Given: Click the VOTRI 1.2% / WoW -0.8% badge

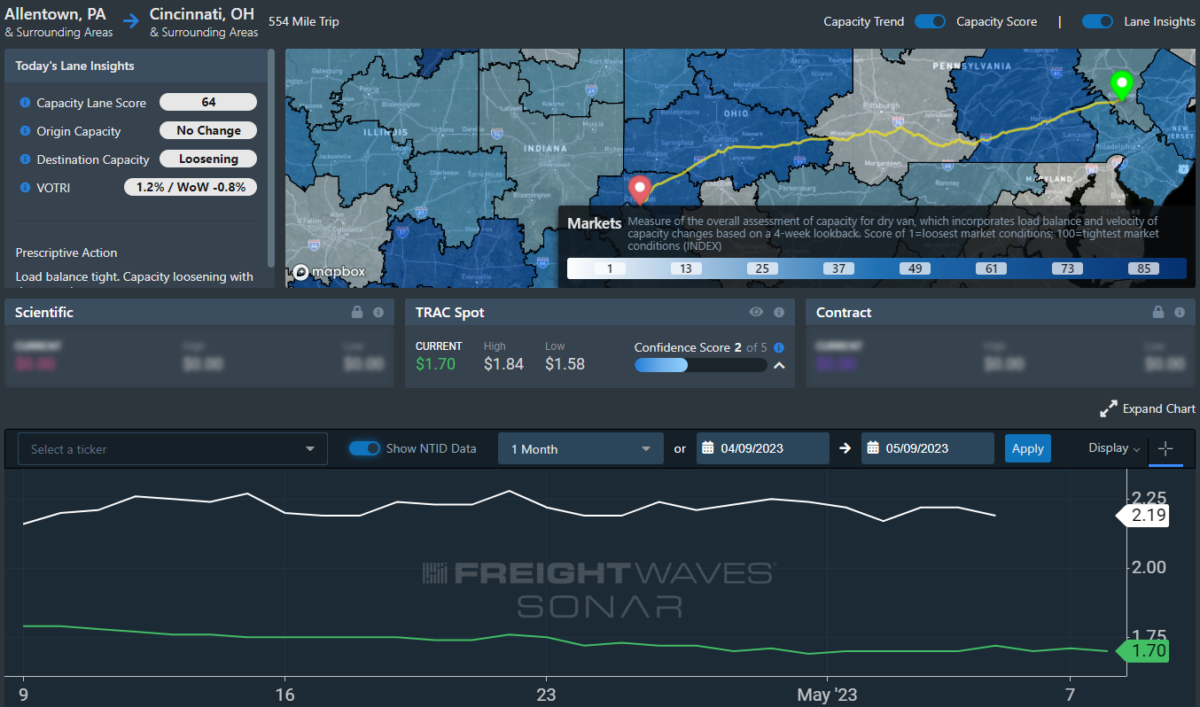Looking at the screenshot, I should click(x=190, y=187).
